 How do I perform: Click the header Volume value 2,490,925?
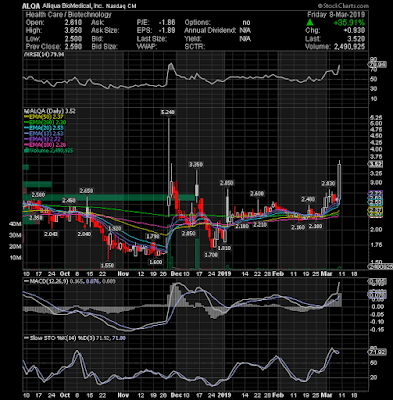349,47
